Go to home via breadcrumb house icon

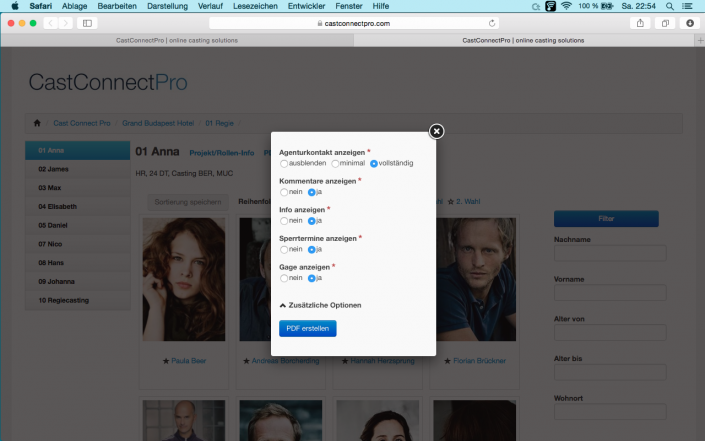[37, 123]
